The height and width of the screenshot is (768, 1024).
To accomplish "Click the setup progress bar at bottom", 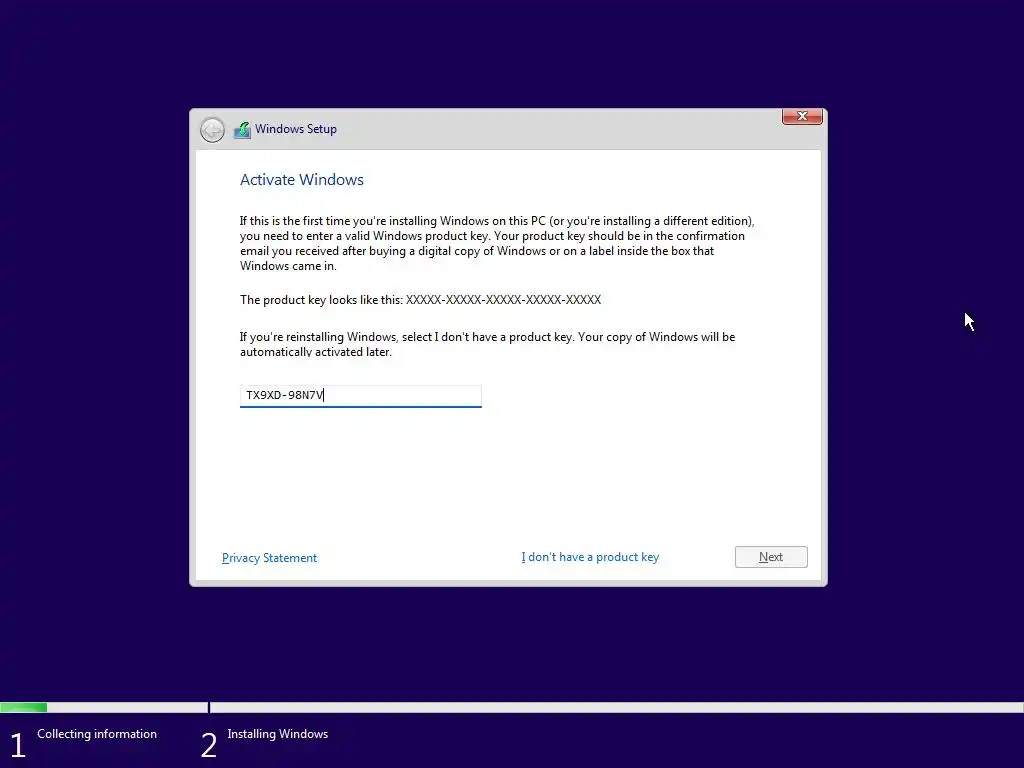I will (x=512, y=707).
